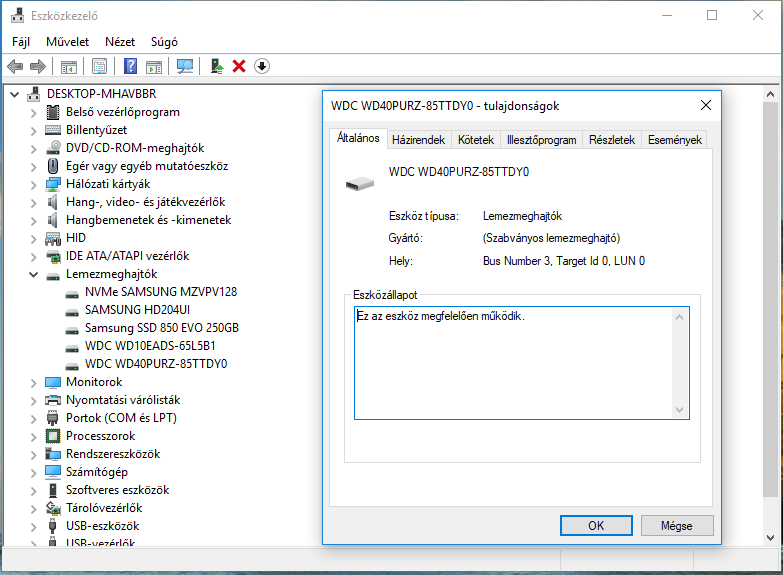This screenshot has height=575, width=783.
Task: Click the Nyomtatási várólisták printer icon
Action: [53, 400]
